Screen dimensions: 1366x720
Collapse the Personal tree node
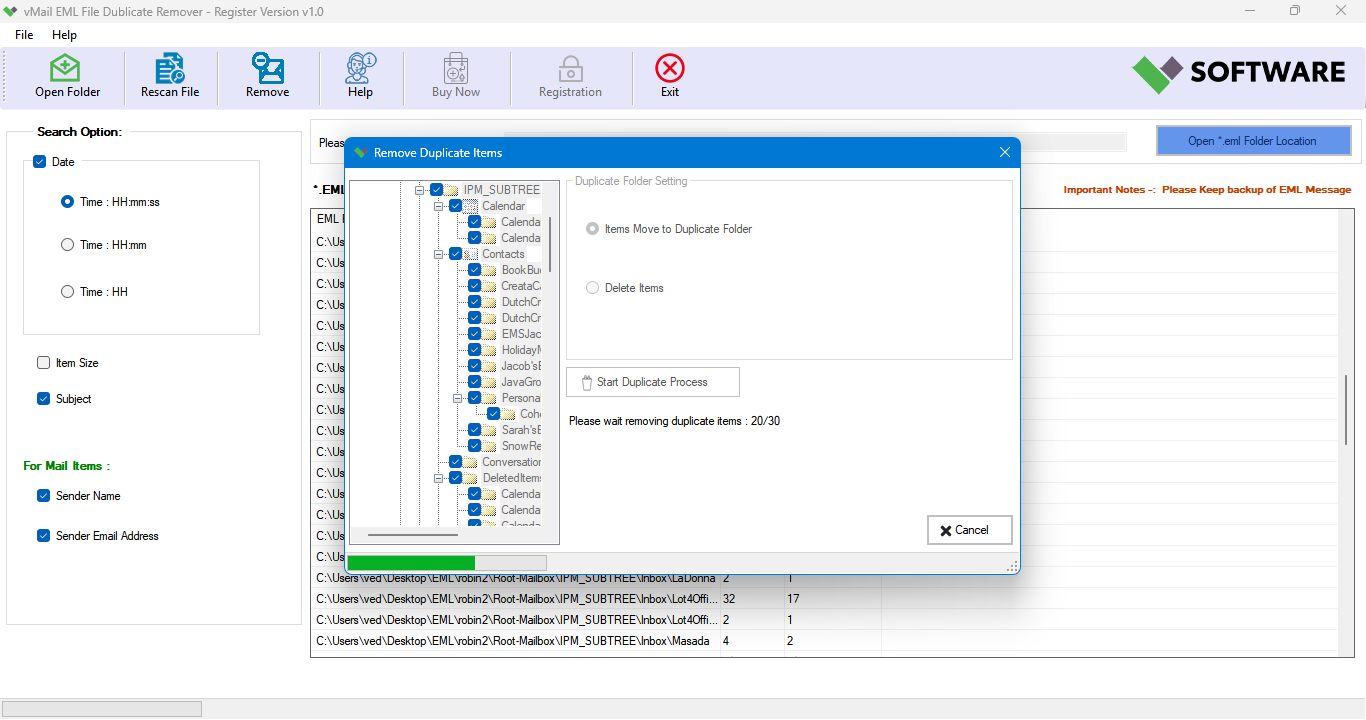pos(458,398)
